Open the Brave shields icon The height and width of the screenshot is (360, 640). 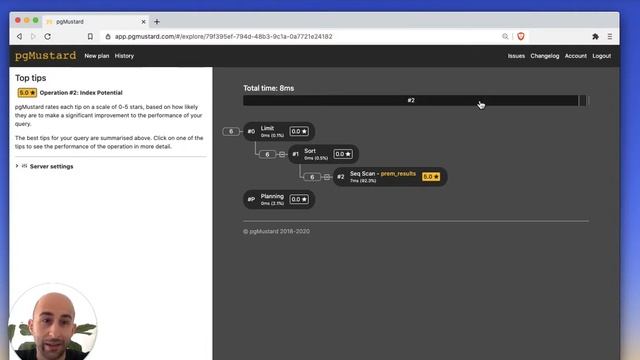[x=521, y=36]
